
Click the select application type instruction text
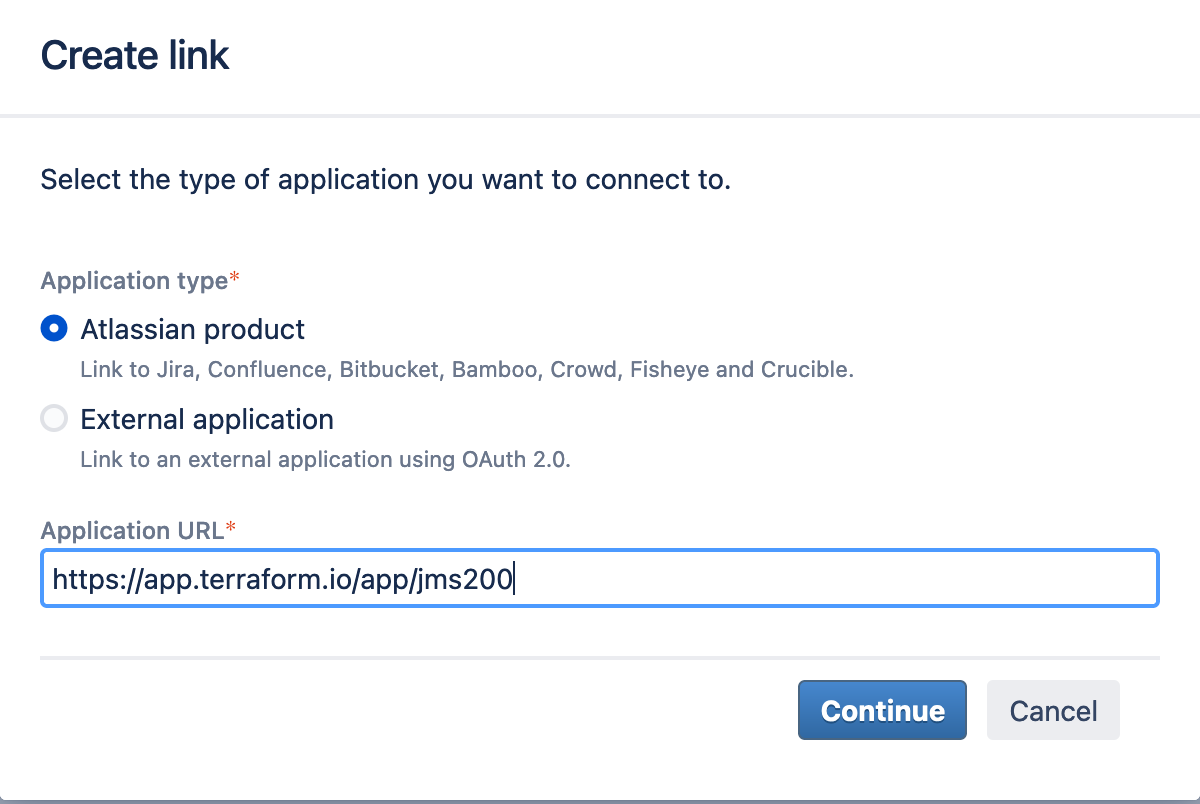coord(385,179)
